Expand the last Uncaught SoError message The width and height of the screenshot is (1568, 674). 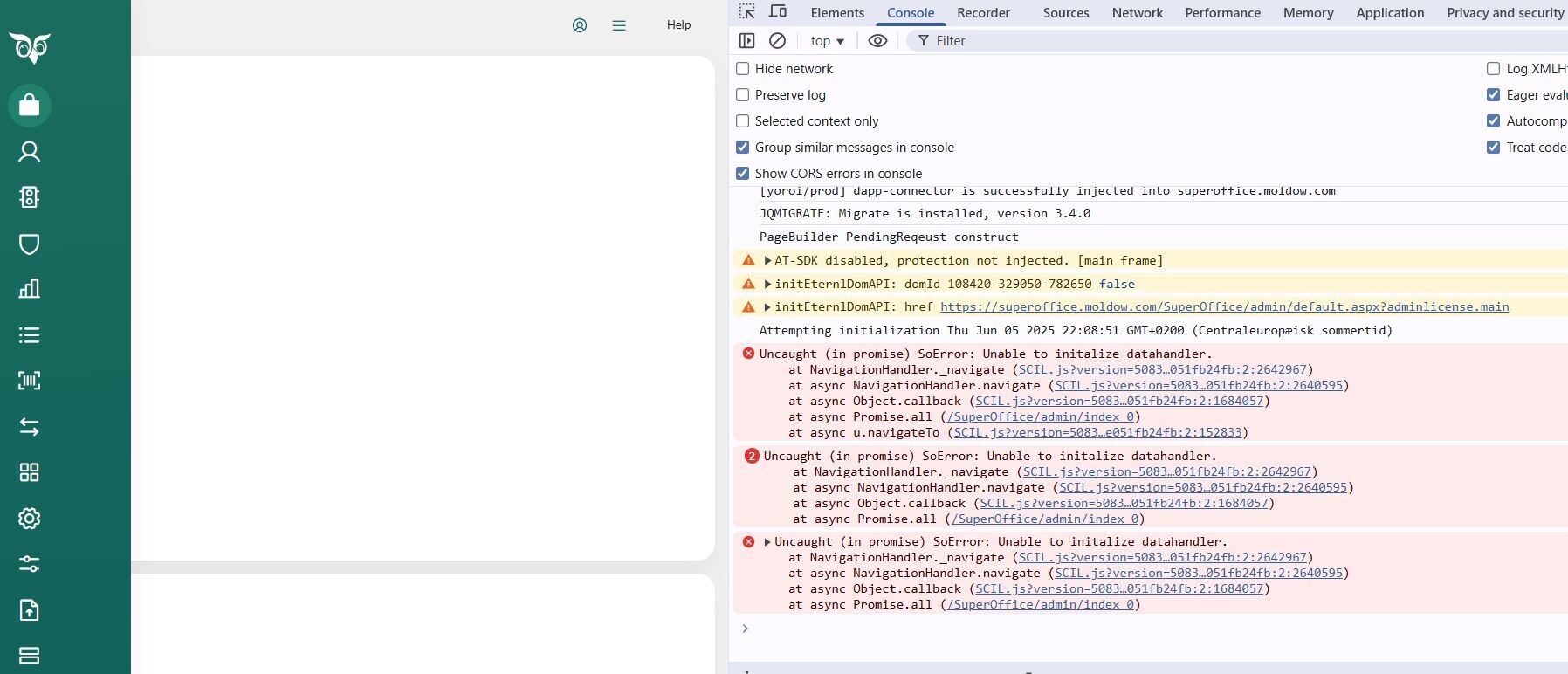coord(767,542)
